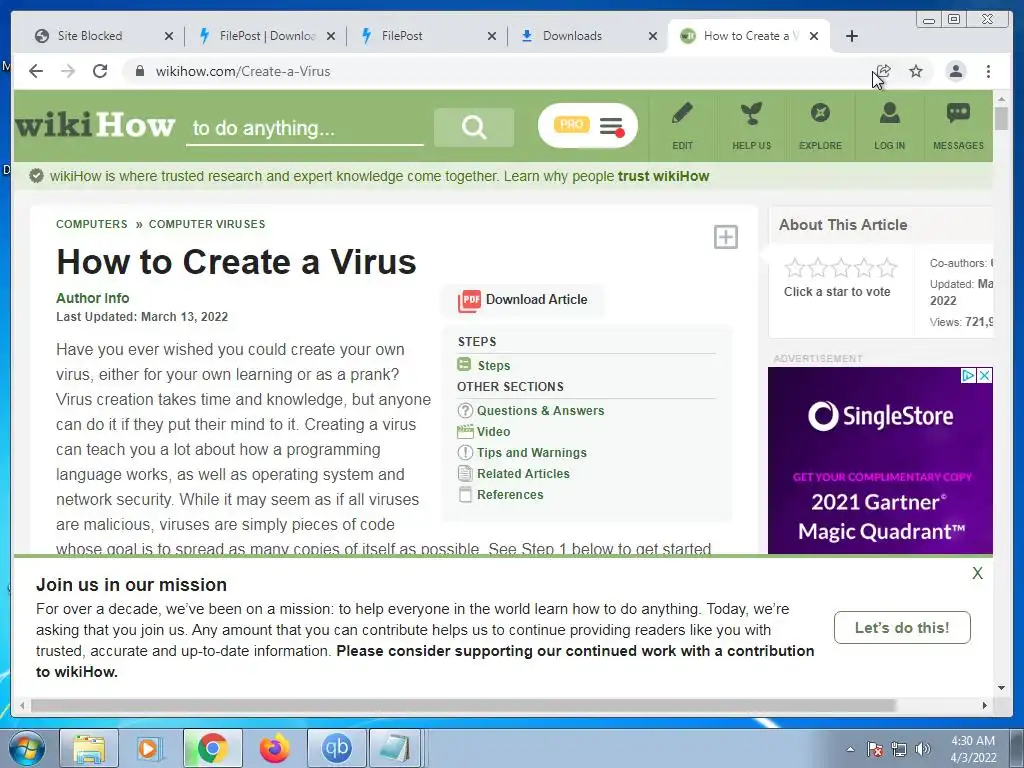Image resolution: width=1024 pixels, height=768 pixels.
Task: Reload the page with refresh icon
Action: pyautogui.click(x=100, y=71)
